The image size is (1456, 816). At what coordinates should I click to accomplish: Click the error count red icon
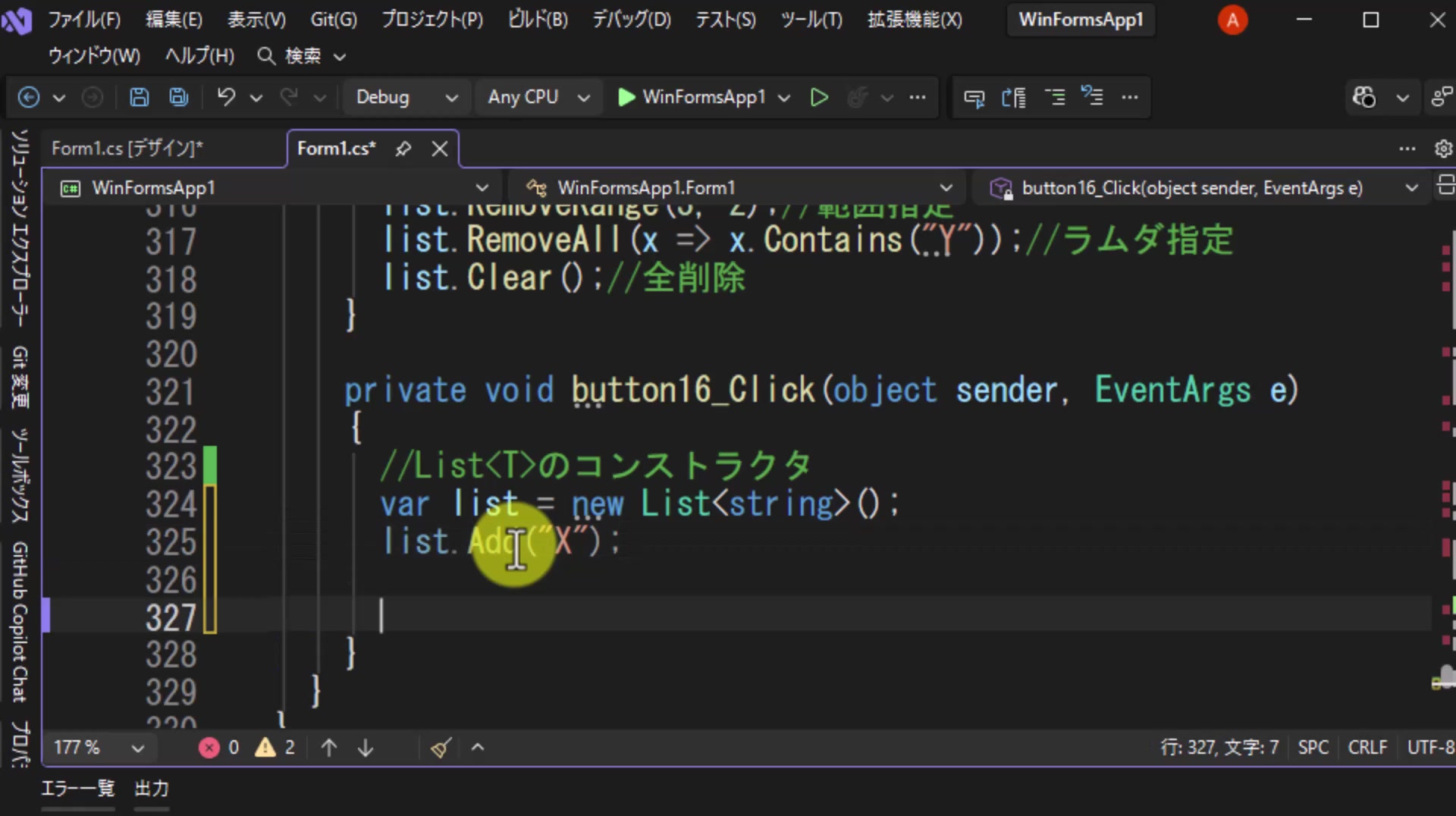(209, 748)
